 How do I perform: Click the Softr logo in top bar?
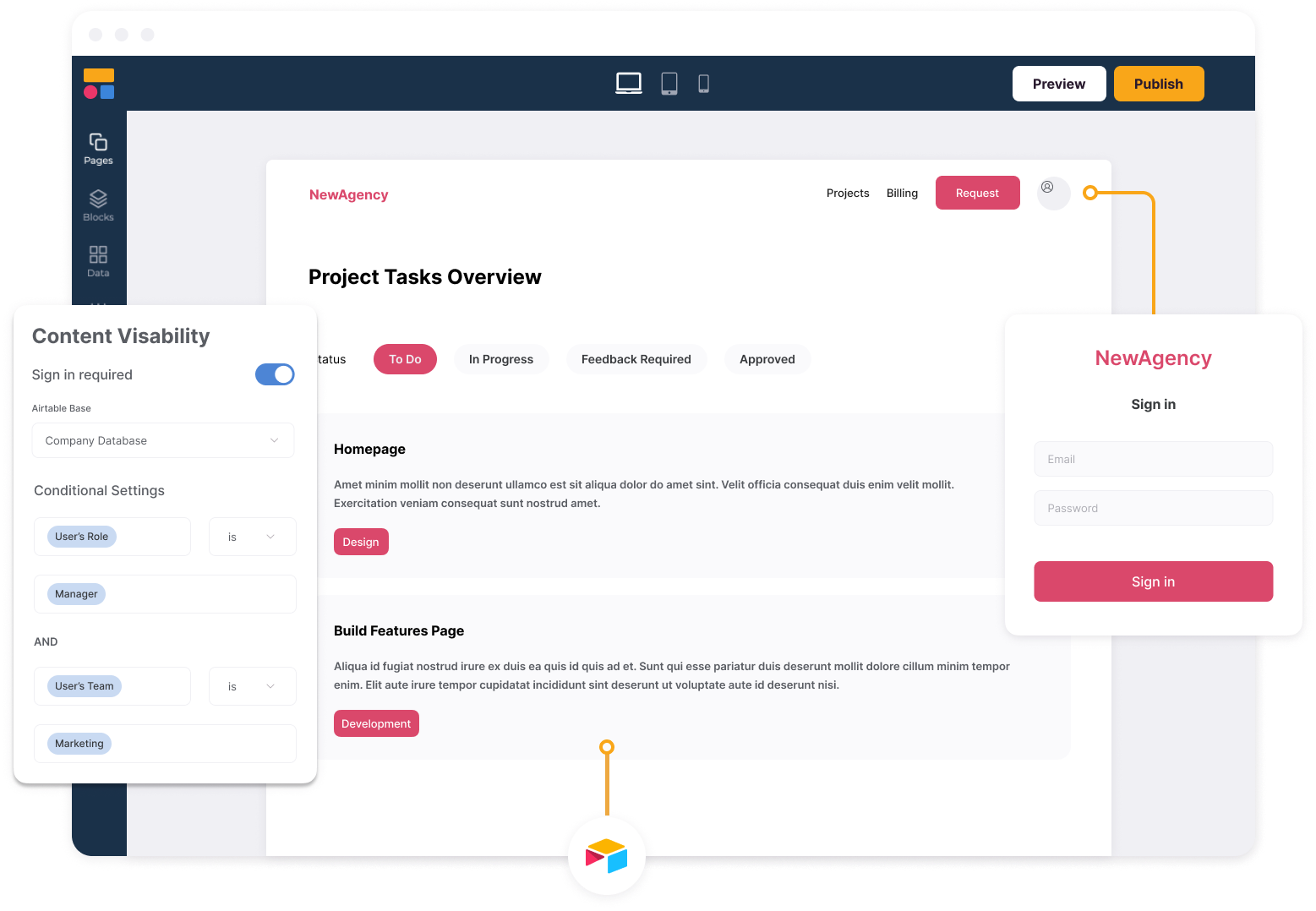(99, 84)
